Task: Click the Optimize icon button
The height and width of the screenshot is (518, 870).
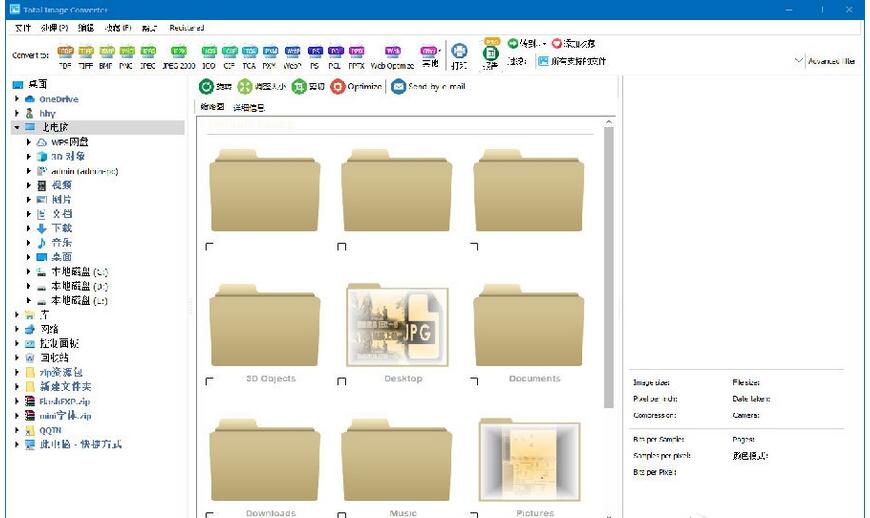Action: pyautogui.click(x=339, y=87)
